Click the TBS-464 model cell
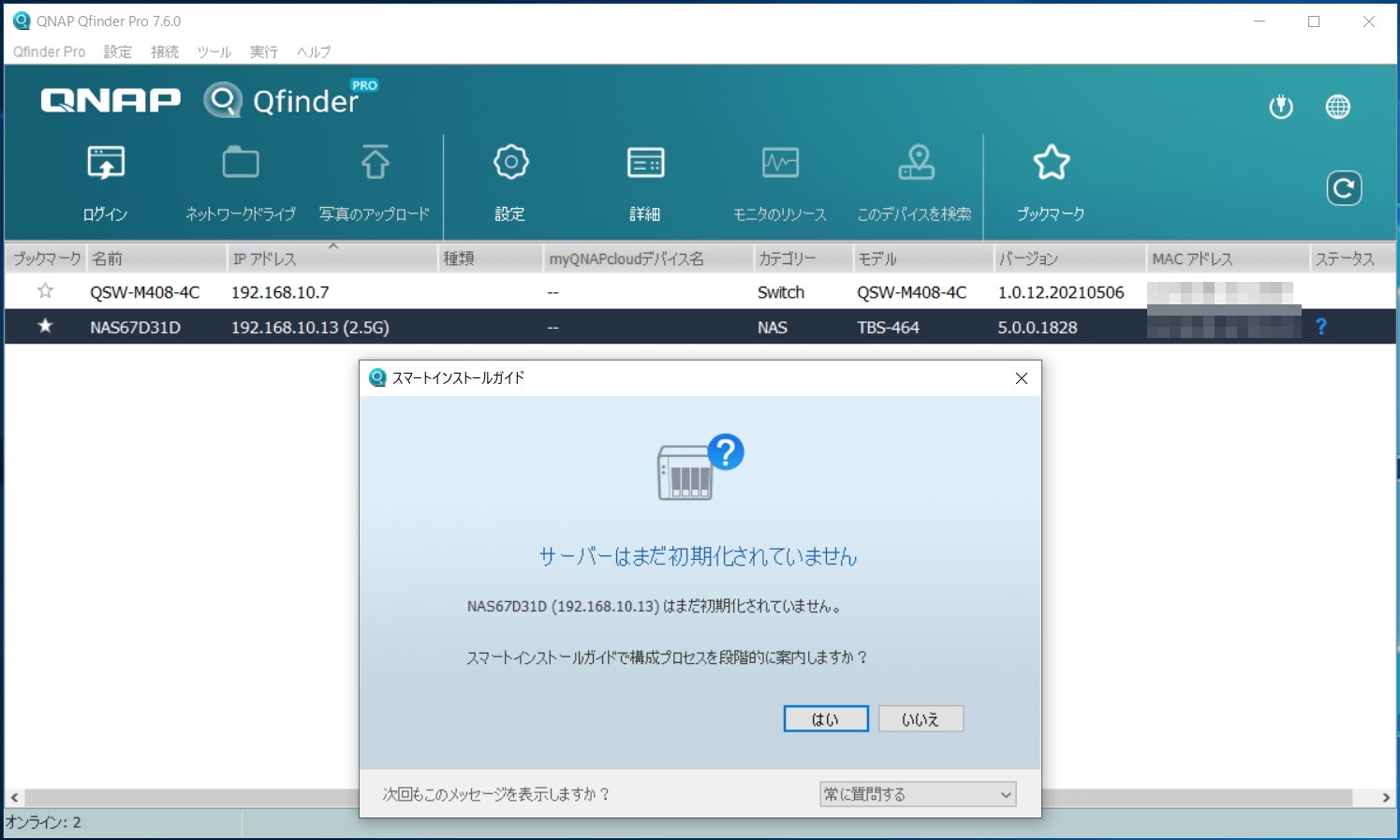The height and width of the screenshot is (840, 1400). (x=888, y=327)
